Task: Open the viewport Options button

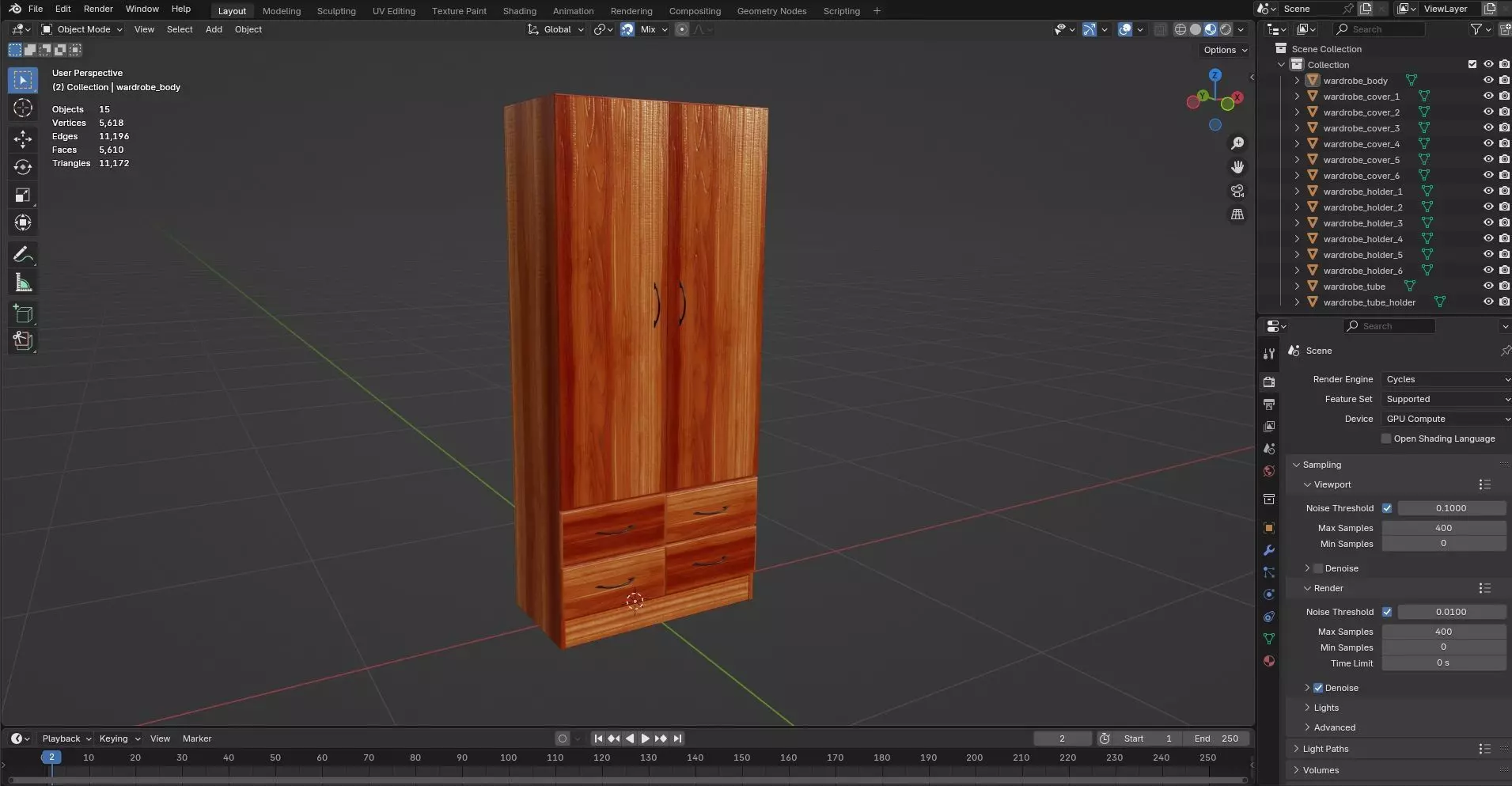Action: click(1225, 50)
